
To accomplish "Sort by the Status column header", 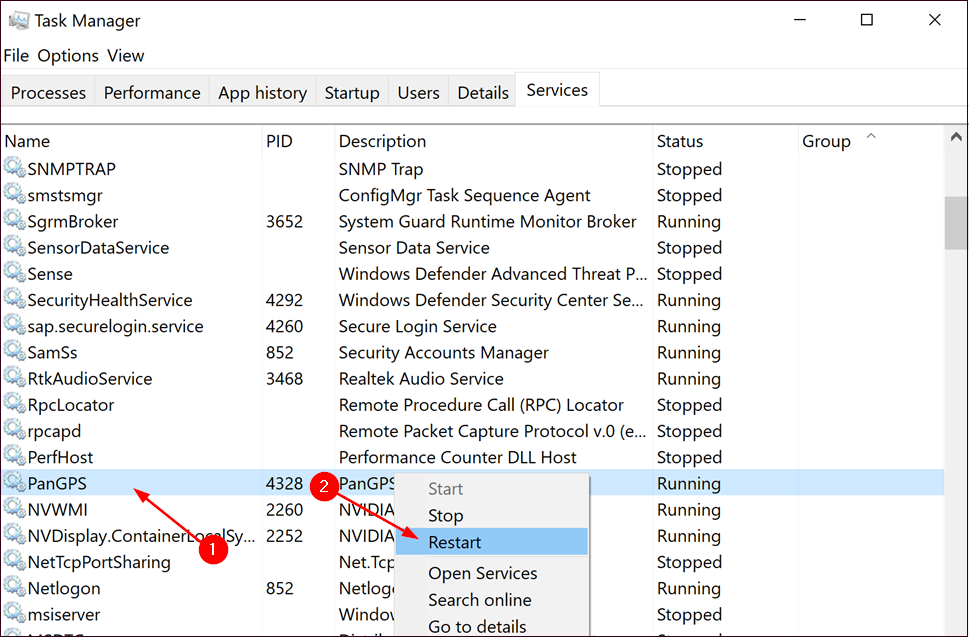I will click(726, 141).
